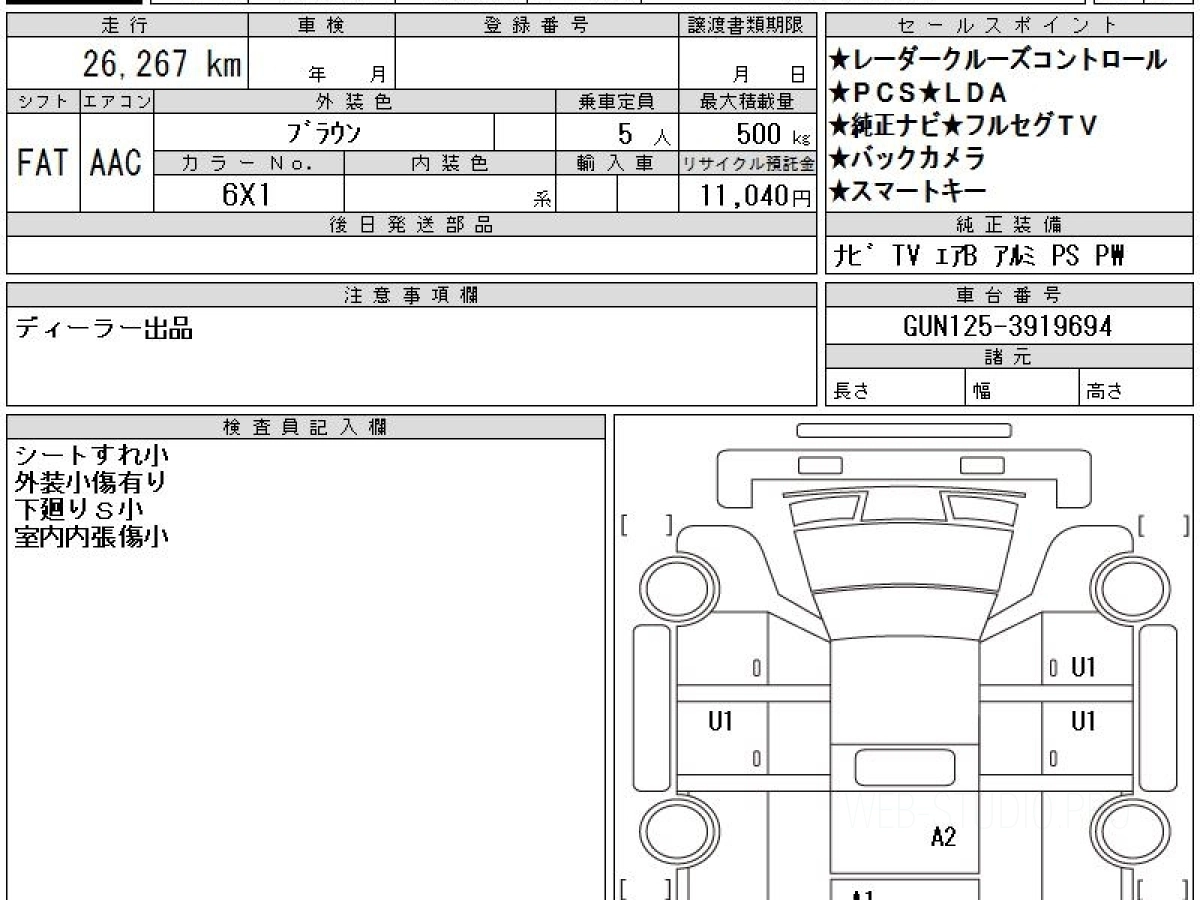Select the シートすれ小 inspector note
The height and width of the screenshot is (900, 1200).
tap(91, 456)
